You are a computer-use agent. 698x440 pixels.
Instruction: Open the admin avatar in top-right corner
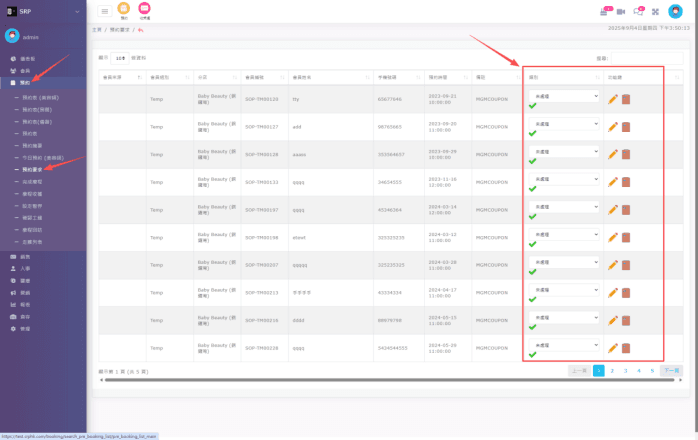tap(675, 11)
